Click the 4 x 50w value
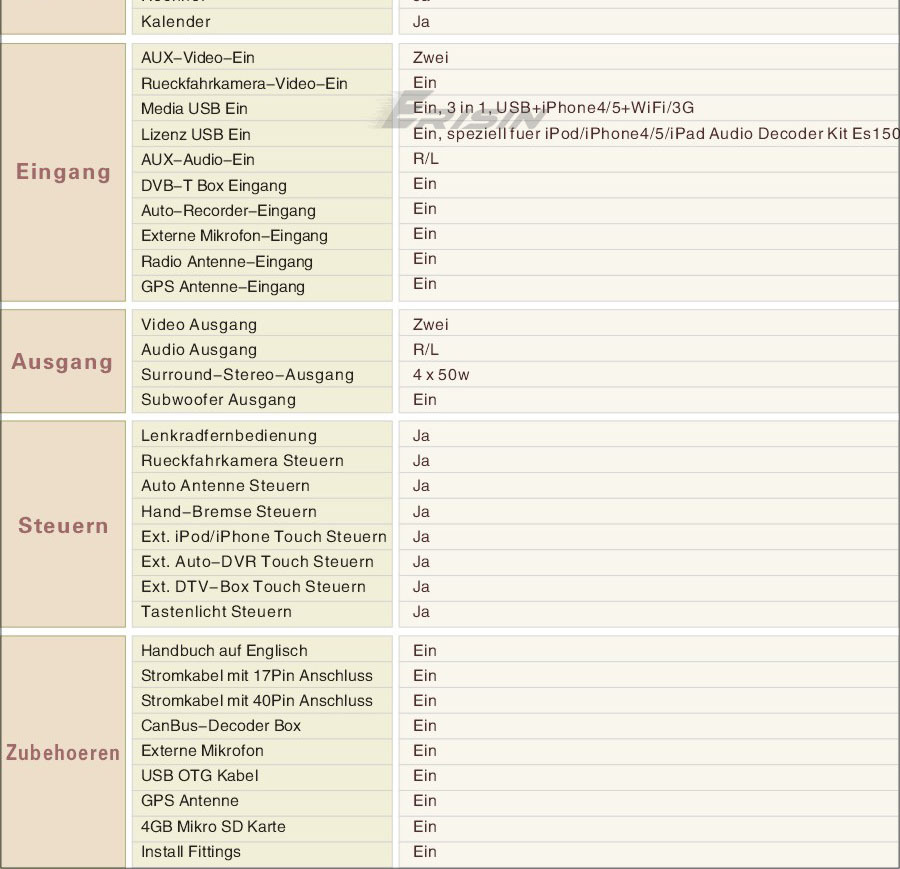The image size is (900, 869). (441, 375)
